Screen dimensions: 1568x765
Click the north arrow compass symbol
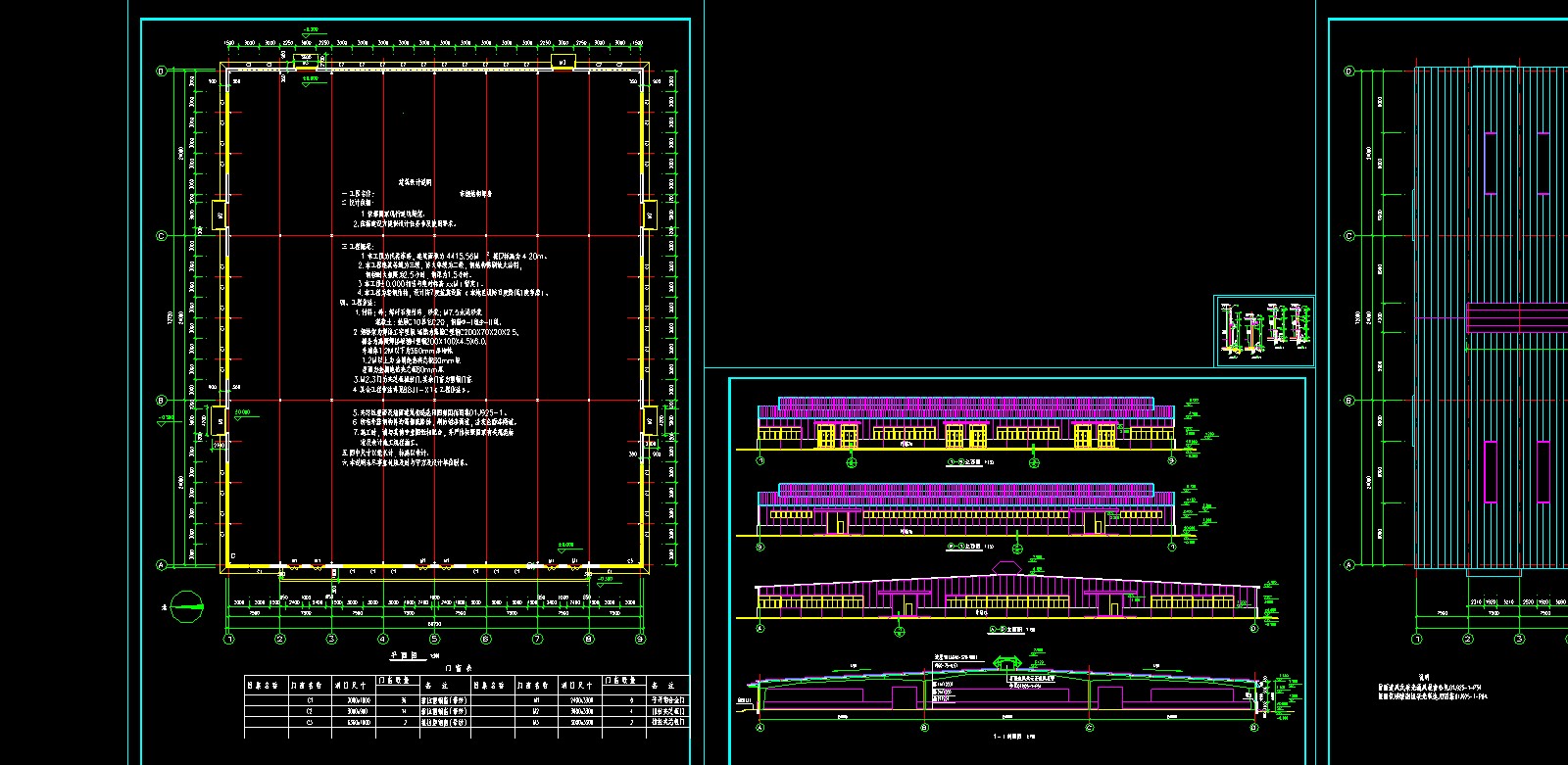click(x=187, y=606)
